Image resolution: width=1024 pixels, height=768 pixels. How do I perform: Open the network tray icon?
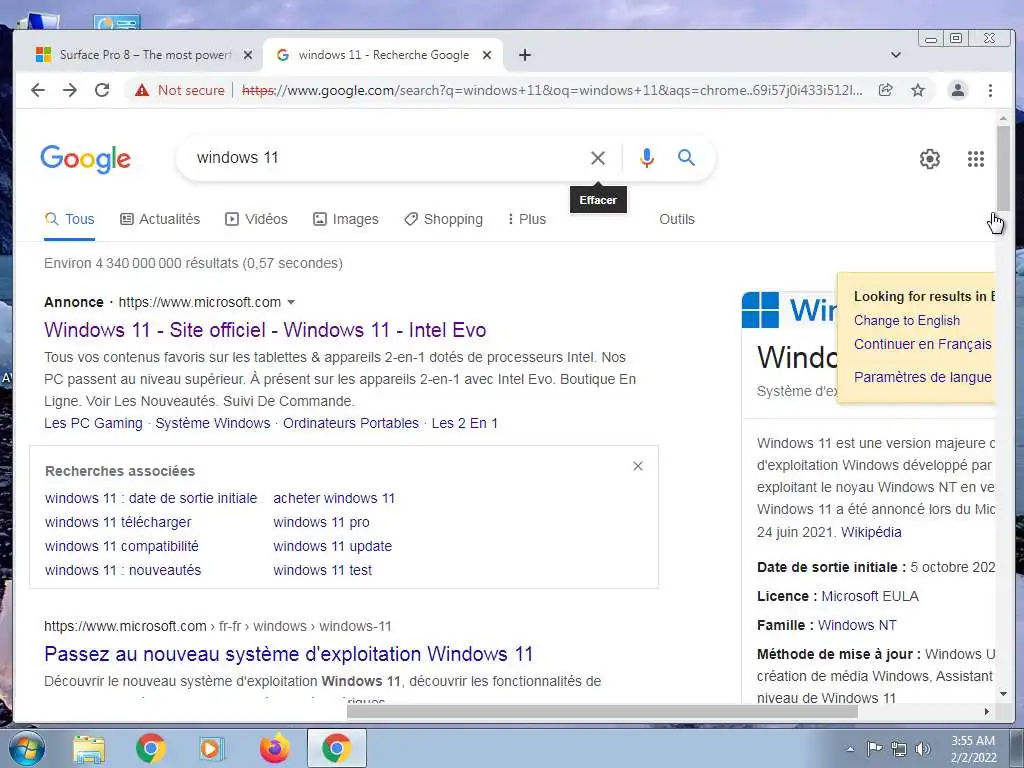pyautogui.click(x=899, y=749)
